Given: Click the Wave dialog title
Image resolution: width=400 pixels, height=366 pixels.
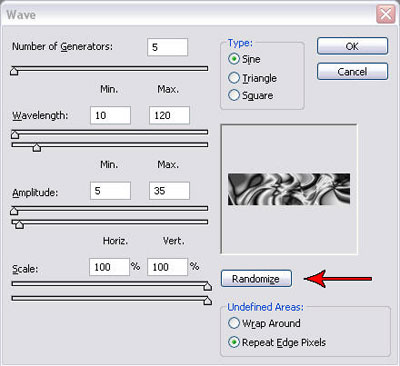Looking at the screenshot, I should [x=21, y=15].
